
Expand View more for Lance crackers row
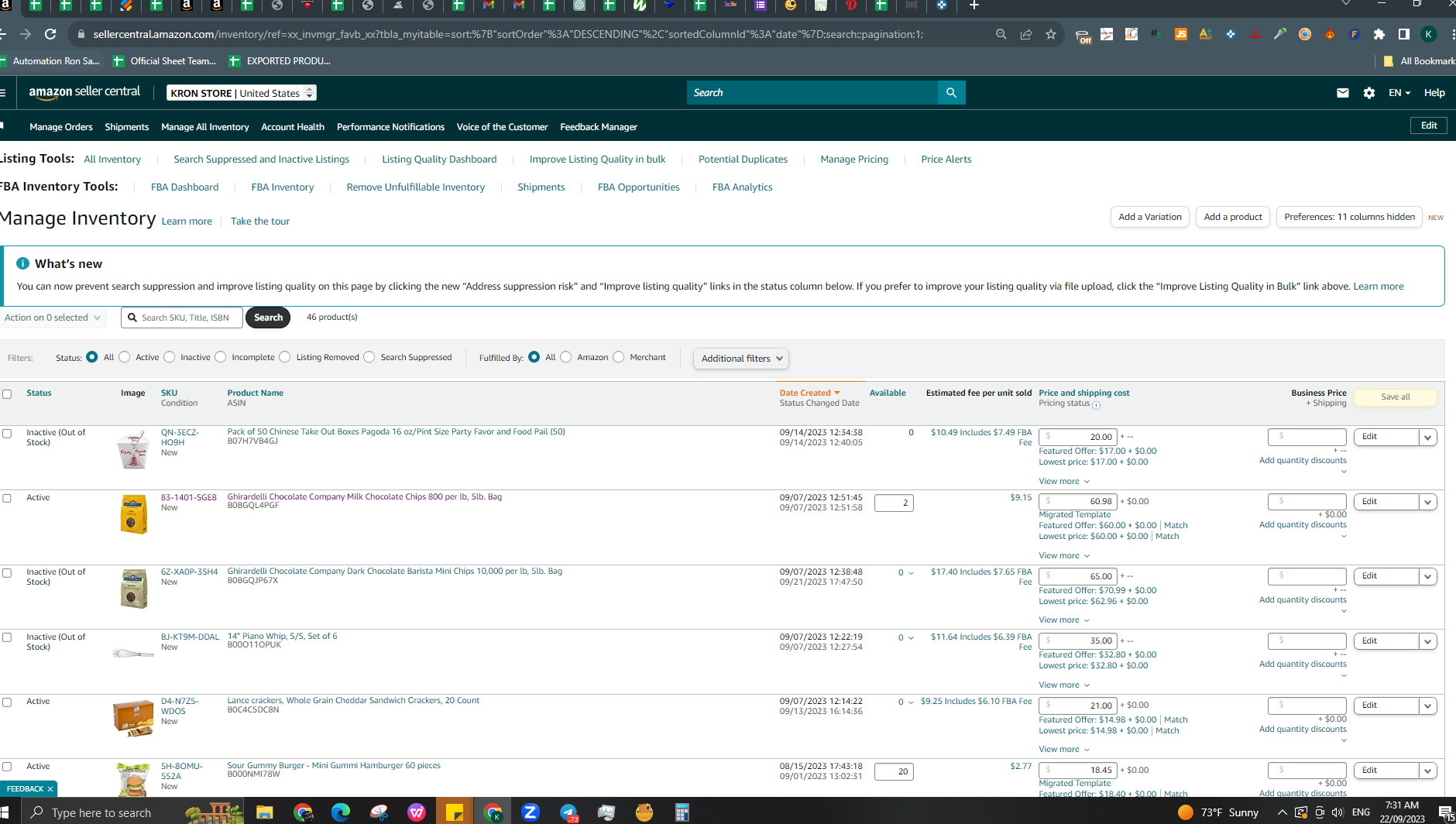point(1064,750)
